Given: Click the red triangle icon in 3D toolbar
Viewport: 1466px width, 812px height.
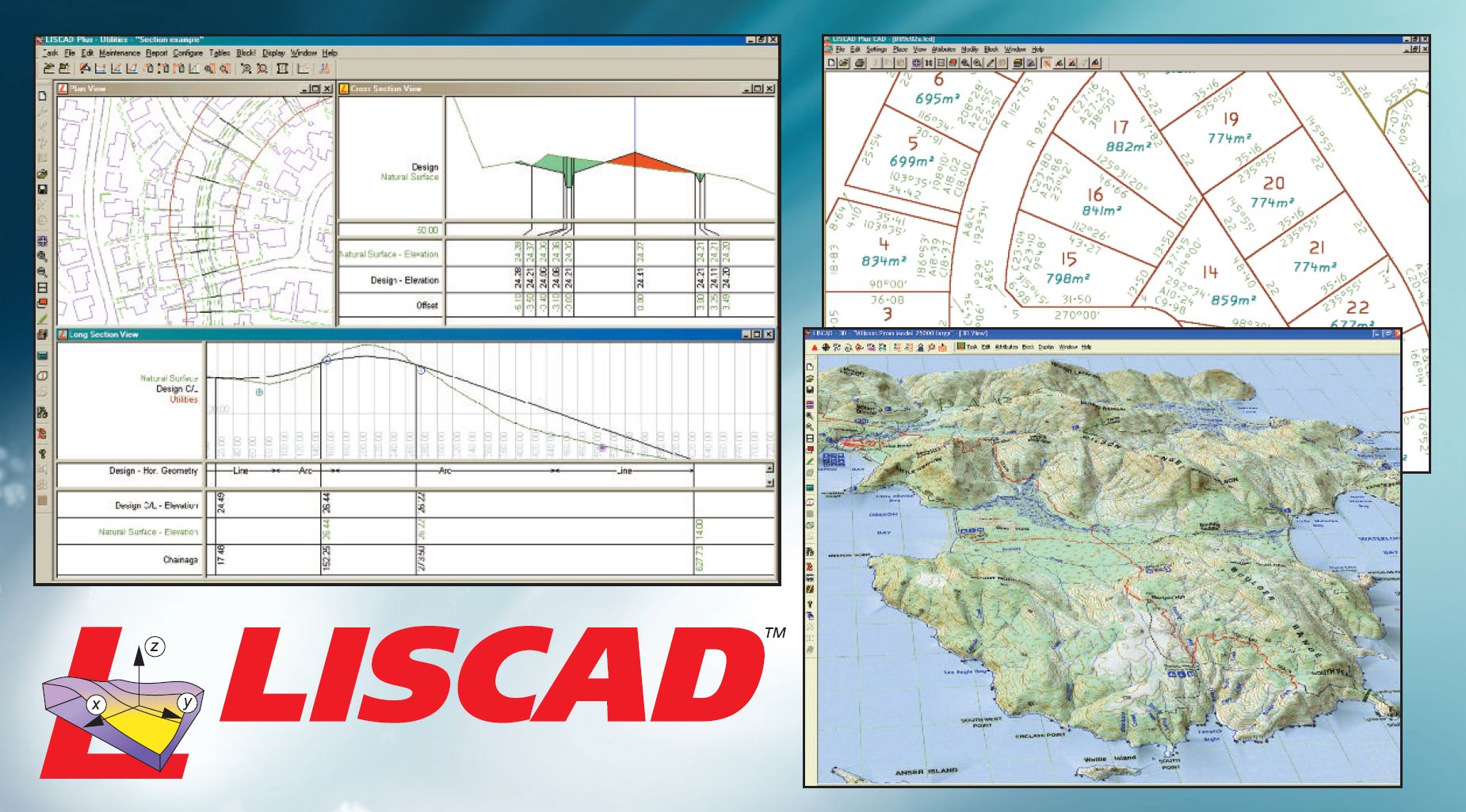Looking at the screenshot, I should click(x=813, y=347).
